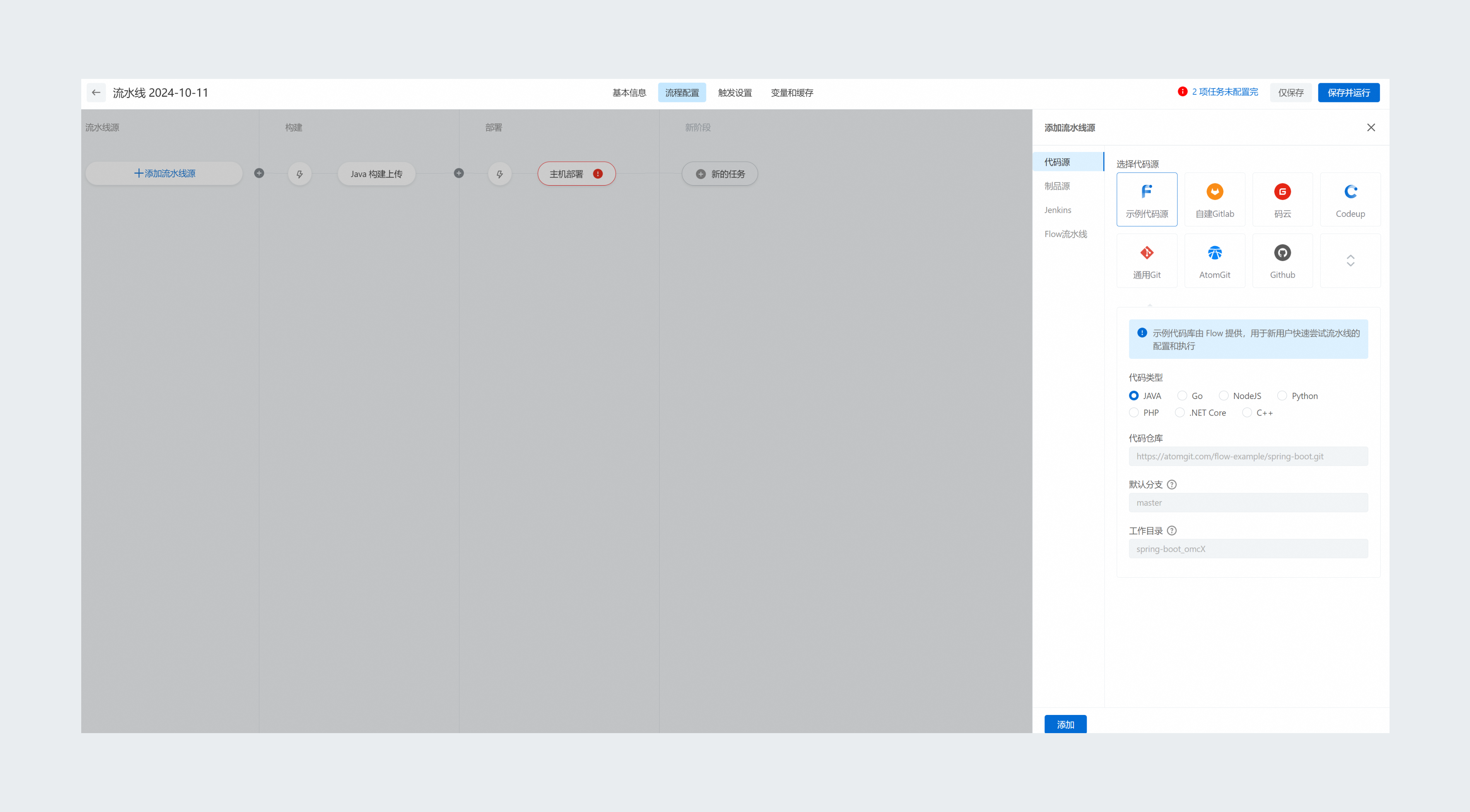The width and height of the screenshot is (1470, 812).
Task: Click the 构建 stage header
Action: pyautogui.click(x=293, y=127)
